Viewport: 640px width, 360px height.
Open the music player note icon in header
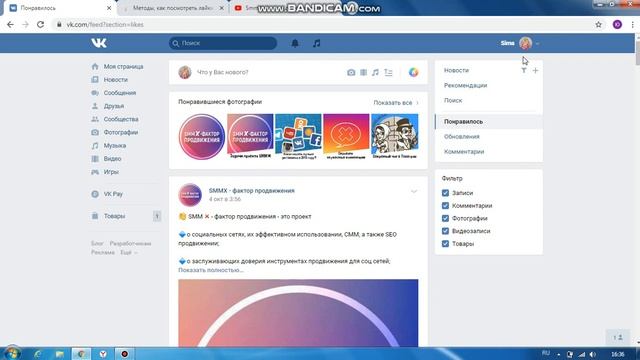317,43
